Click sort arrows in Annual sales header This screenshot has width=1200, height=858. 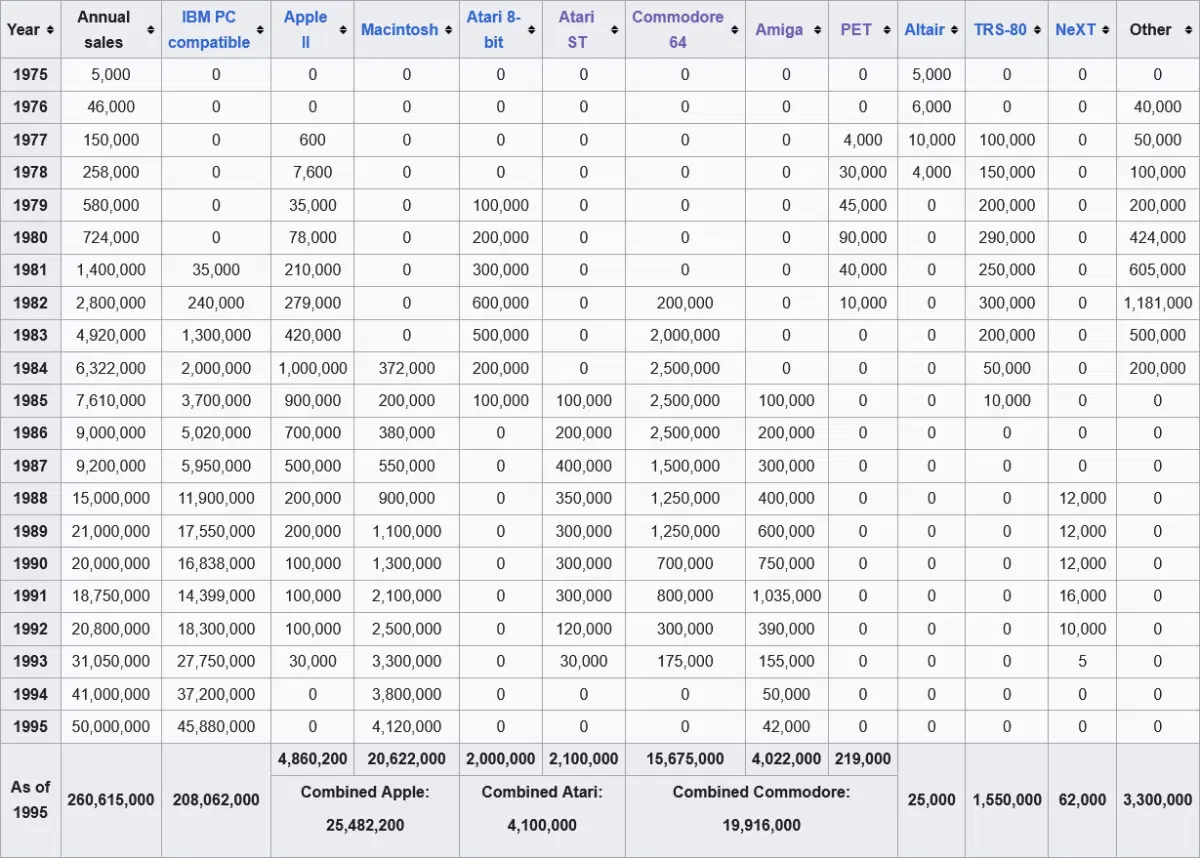pyautogui.click(x=150, y=30)
